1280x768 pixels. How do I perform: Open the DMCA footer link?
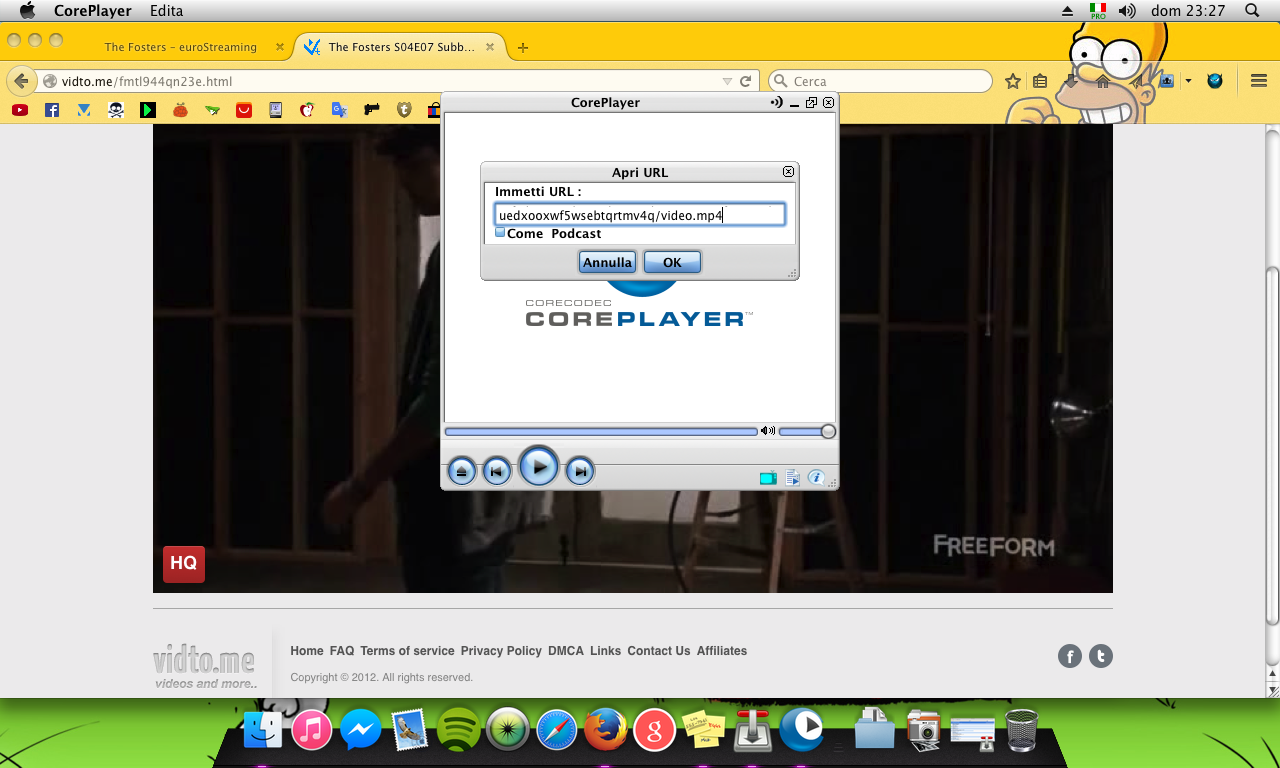566,651
